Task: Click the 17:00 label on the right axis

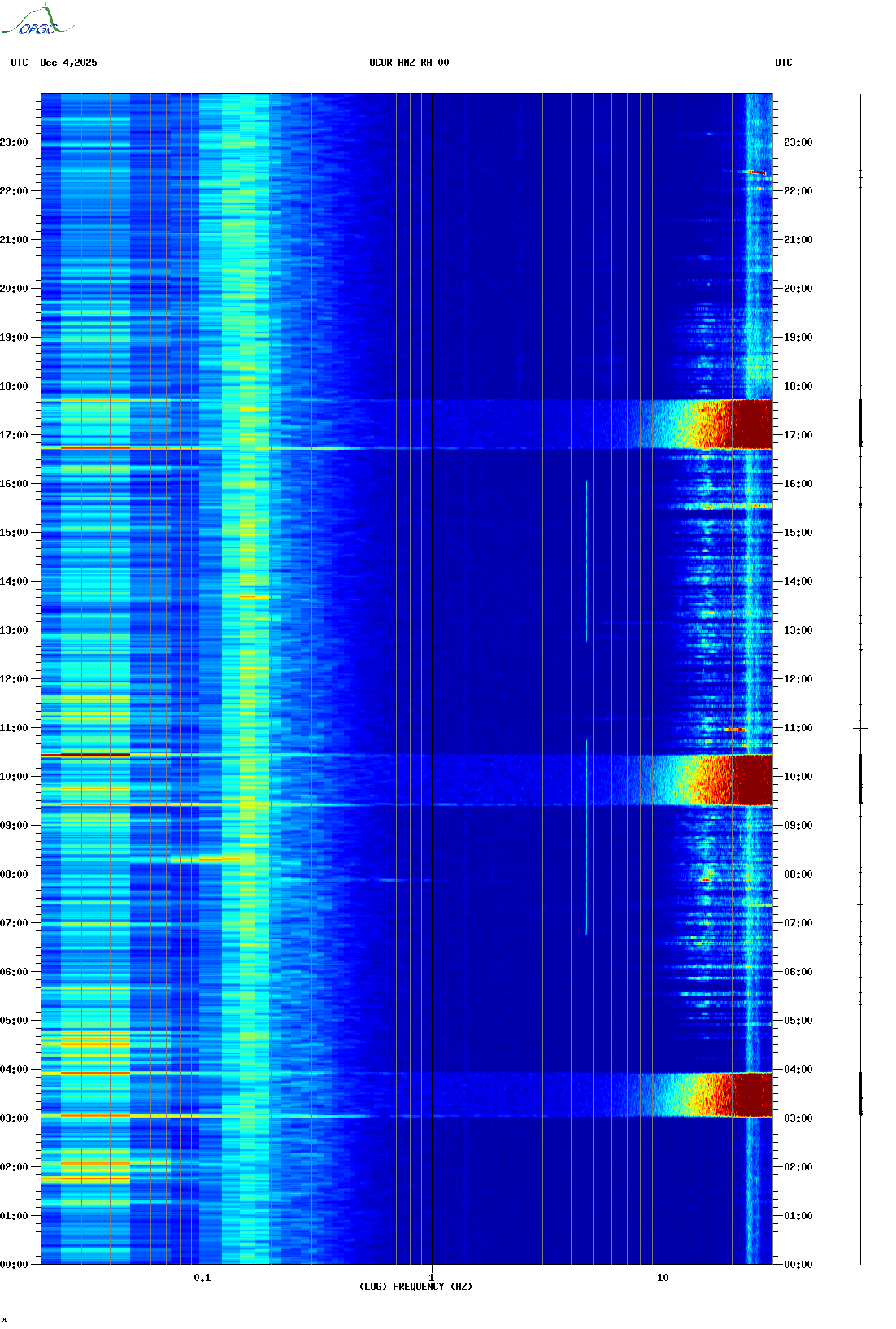Action: [x=798, y=435]
